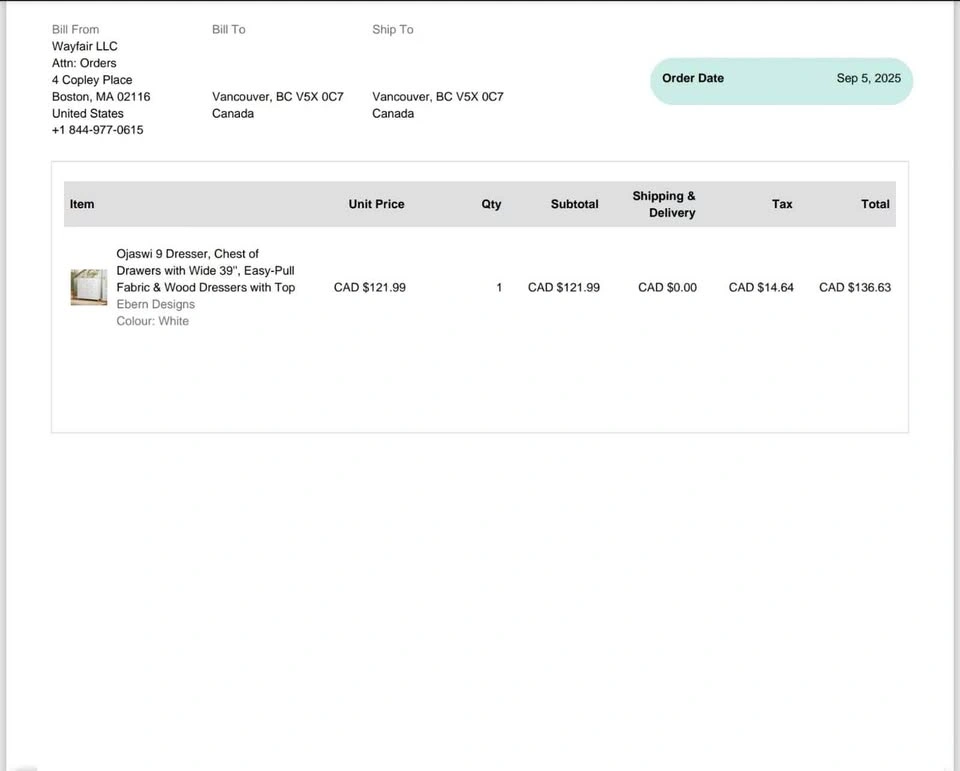Image resolution: width=960 pixels, height=771 pixels.
Task: Click the 'Order Date' label
Action: [x=692, y=78]
